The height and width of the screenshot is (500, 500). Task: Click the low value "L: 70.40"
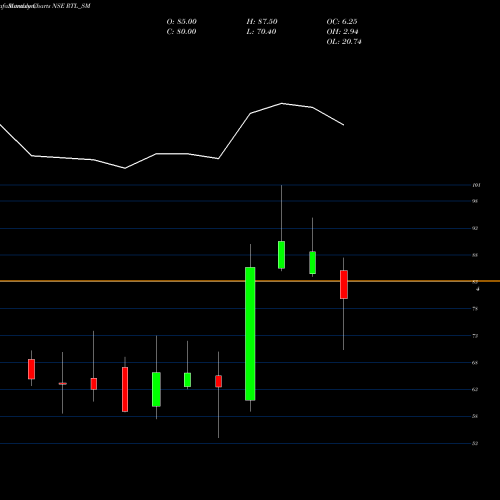(x=262, y=32)
